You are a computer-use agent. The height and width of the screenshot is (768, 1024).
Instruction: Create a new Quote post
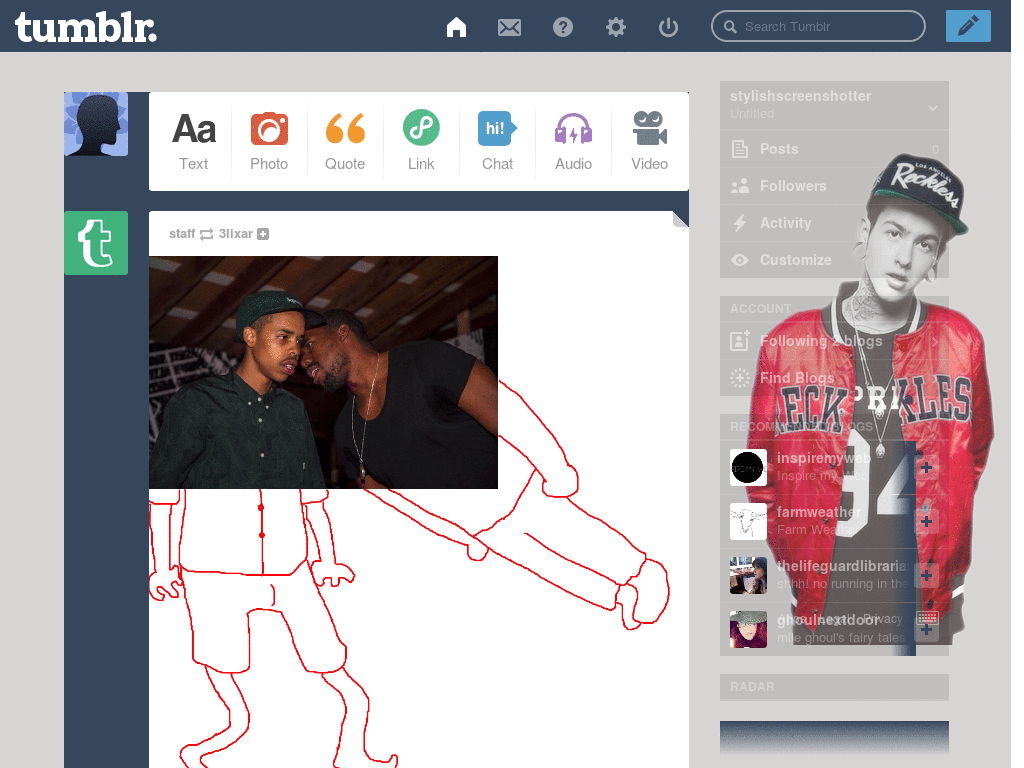[x=345, y=141]
